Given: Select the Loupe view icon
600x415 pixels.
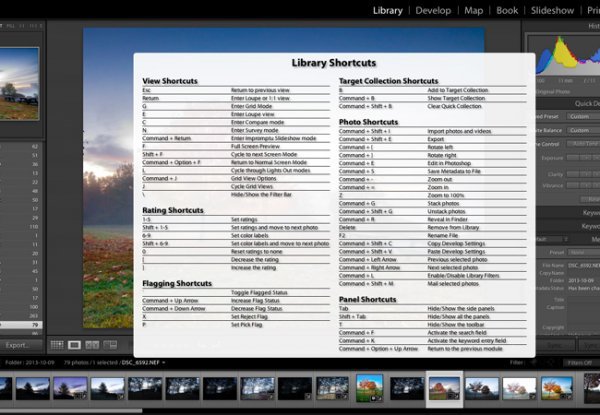Looking at the screenshot, I should pyautogui.click(x=74, y=345).
